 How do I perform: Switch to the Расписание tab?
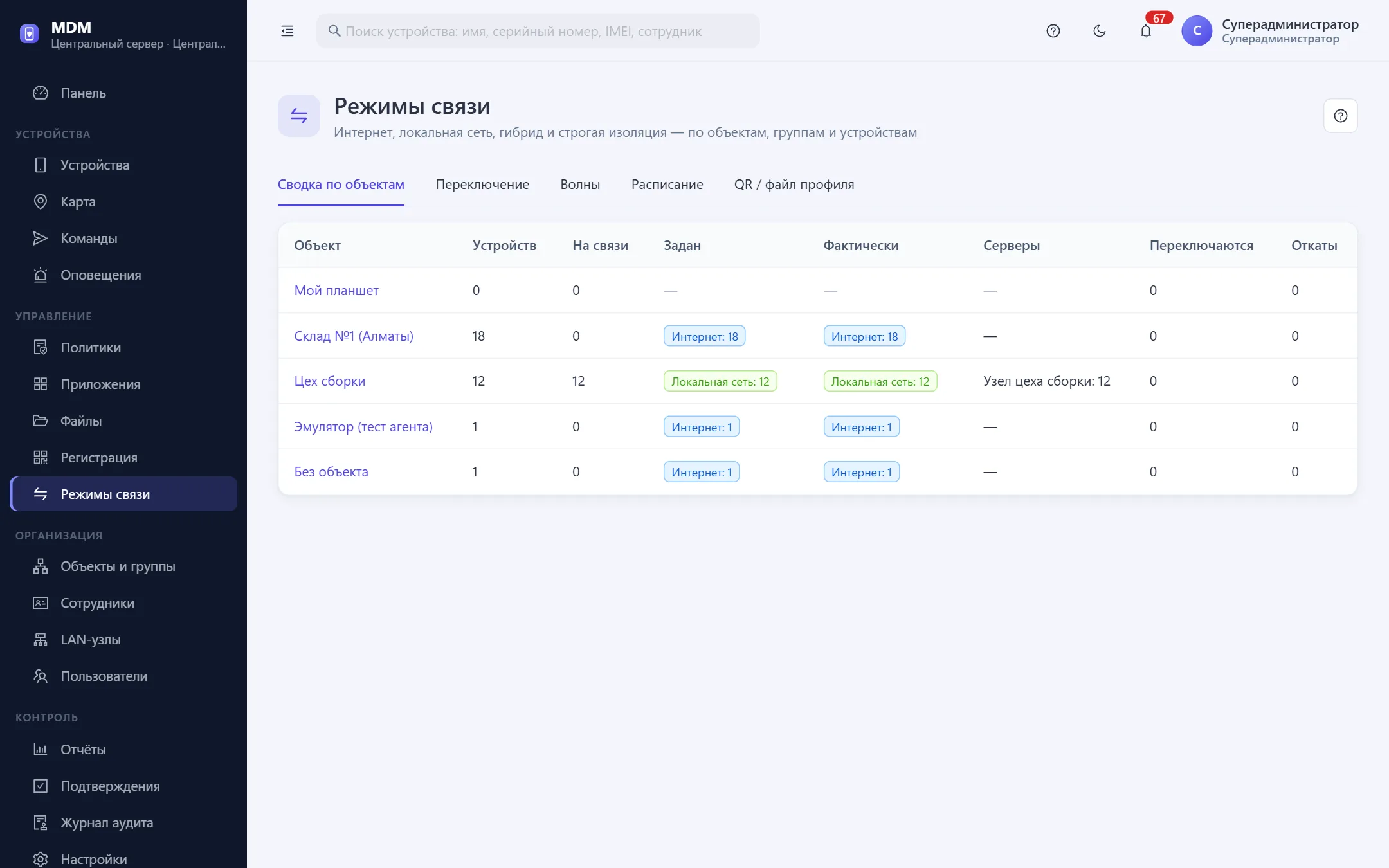[x=667, y=185]
